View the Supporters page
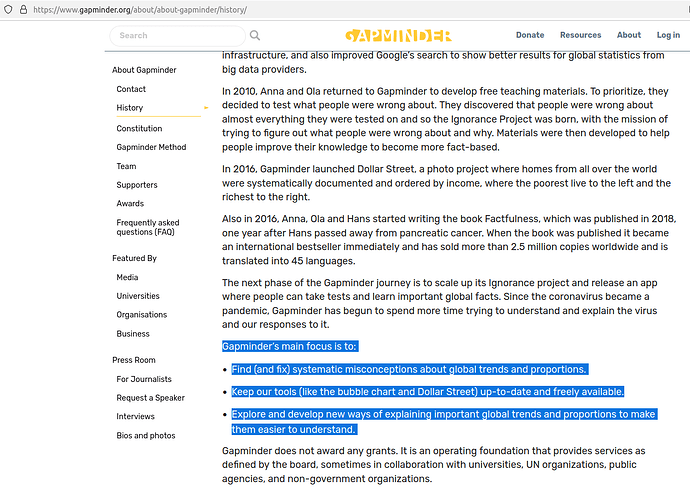This screenshot has width=690, height=492. 137,185
